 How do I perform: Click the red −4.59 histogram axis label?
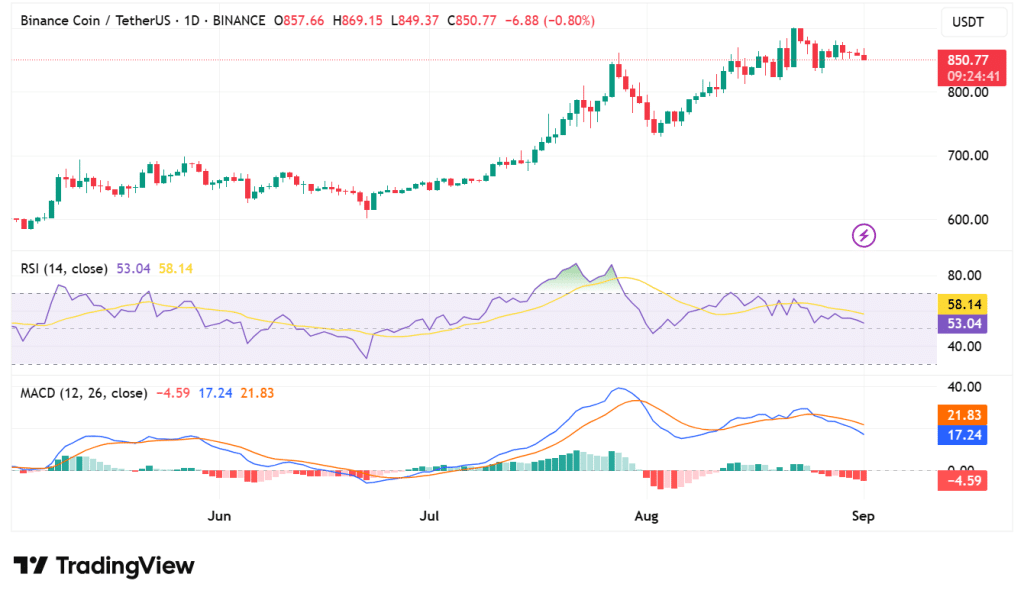pyautogui.click(x=963, y=481)
